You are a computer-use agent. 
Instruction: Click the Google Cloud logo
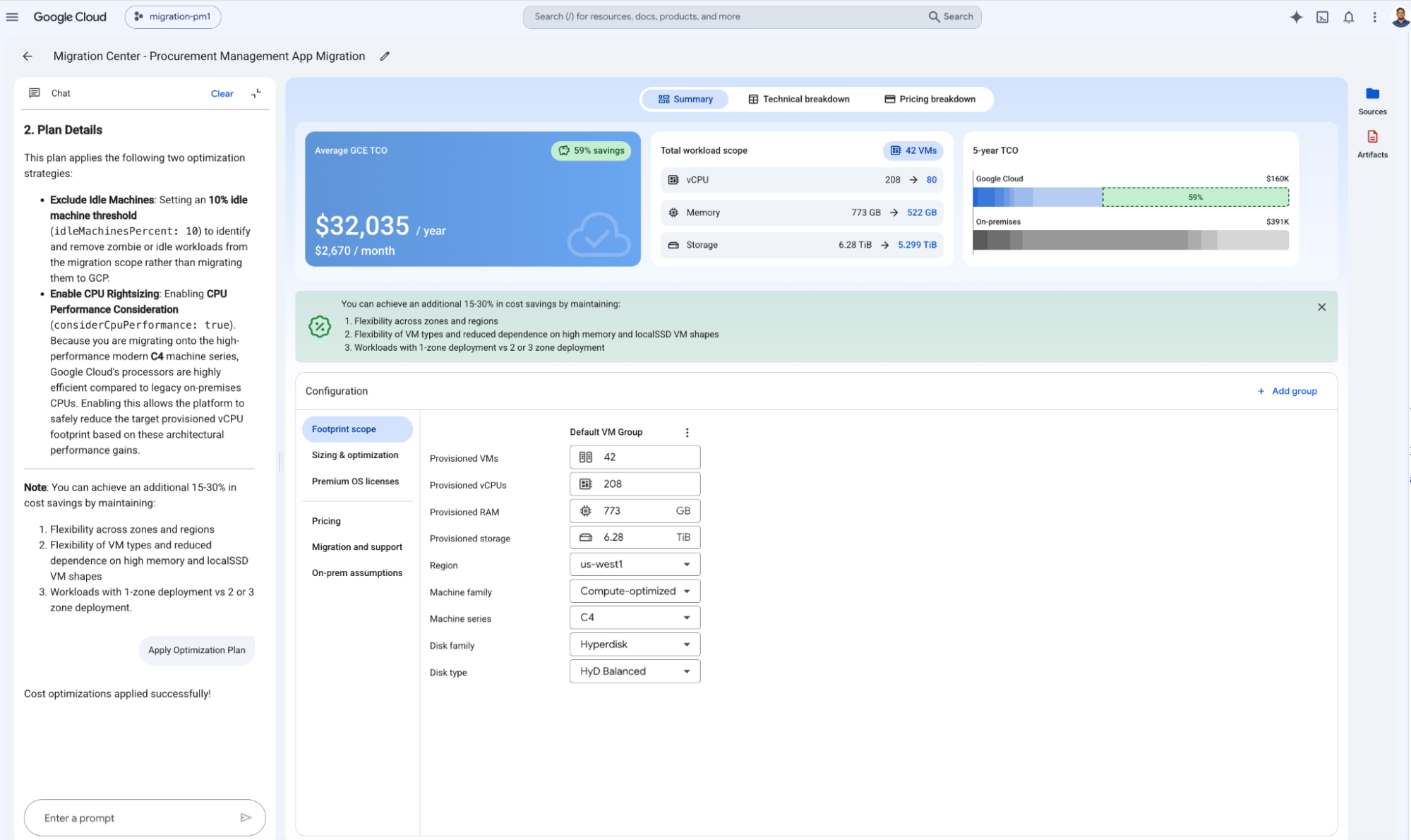point(70,16)
